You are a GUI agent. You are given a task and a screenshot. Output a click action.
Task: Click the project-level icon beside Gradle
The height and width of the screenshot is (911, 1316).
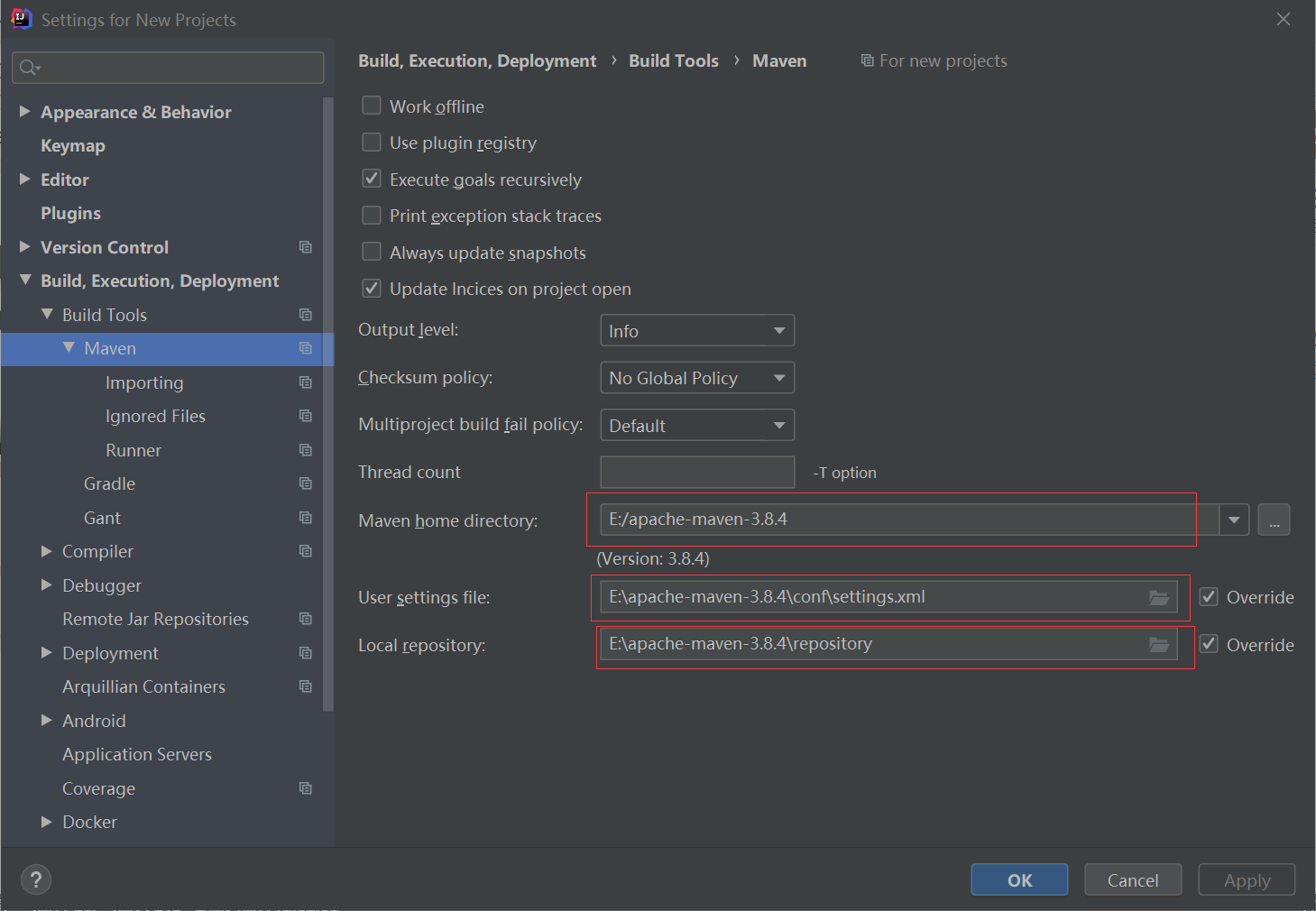pyautogui.click(x=306, y=483)
